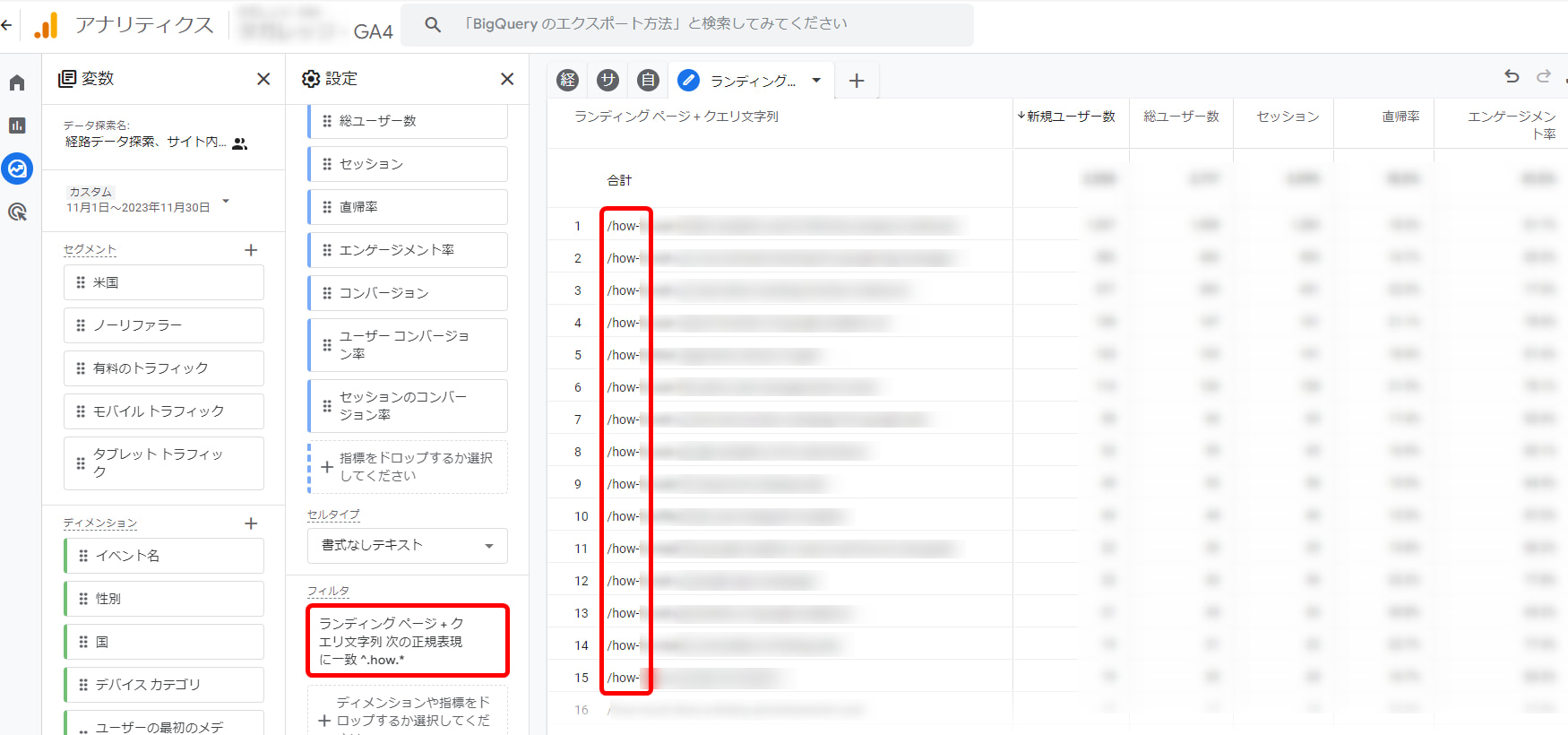Screen dimensions: 1568x735
Task: Click the セッションのコンバージョン率 metric chip
Action: click(x=408, y=406)
